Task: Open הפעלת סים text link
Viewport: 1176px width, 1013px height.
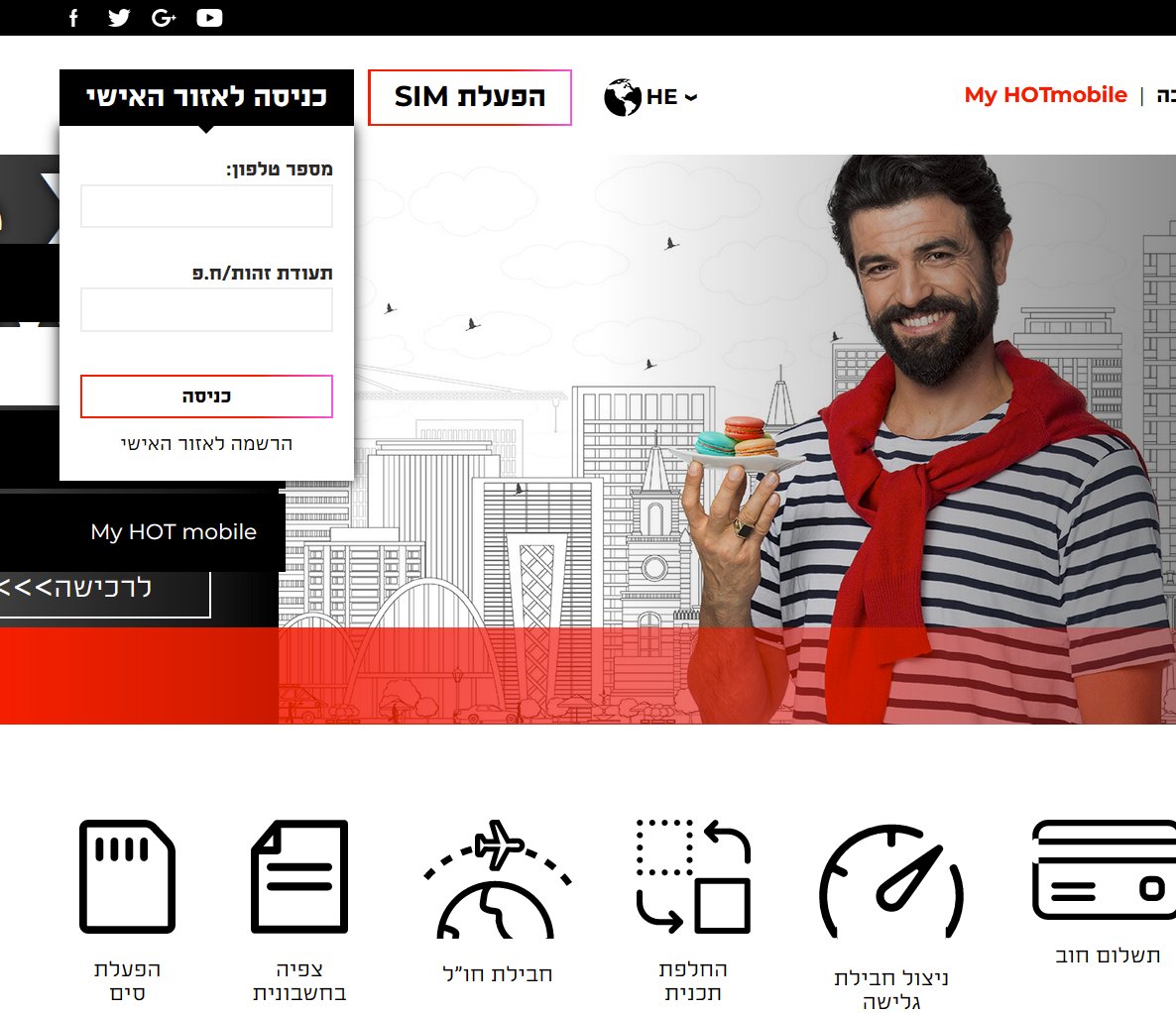Action: (128, 980)
